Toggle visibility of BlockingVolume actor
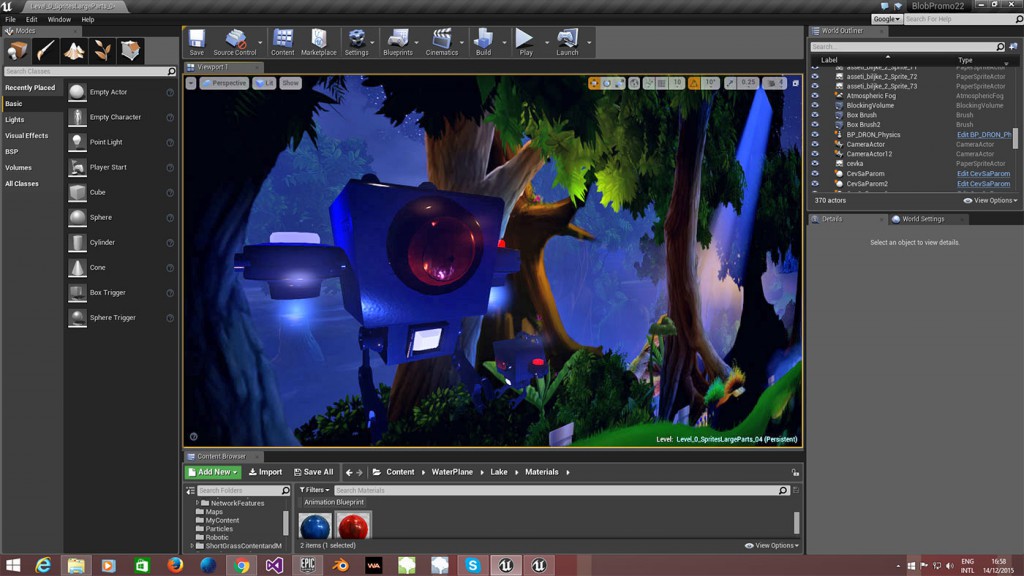Image resolution: width=1024 pixels, height=576 pixels. 815,105
